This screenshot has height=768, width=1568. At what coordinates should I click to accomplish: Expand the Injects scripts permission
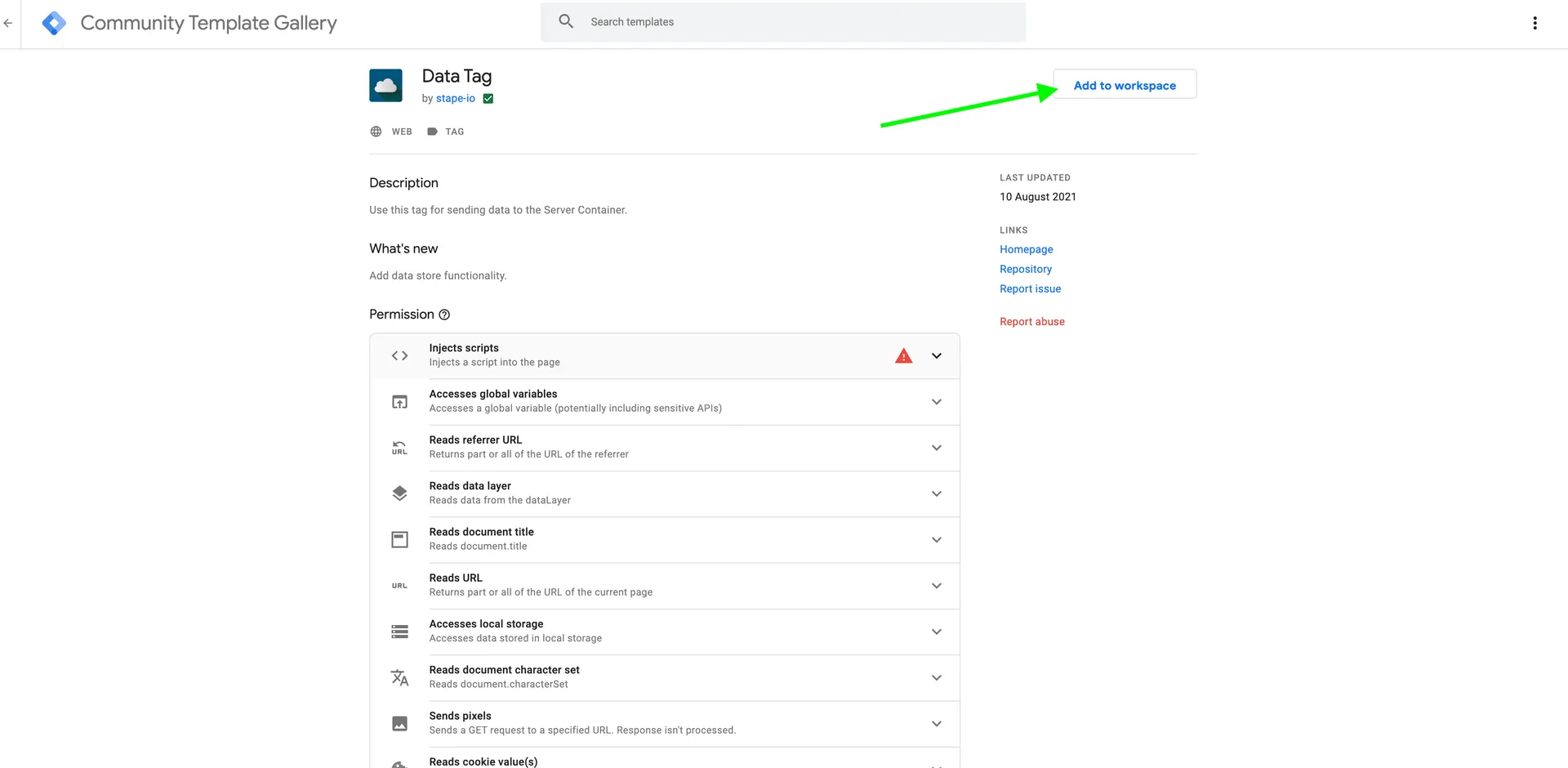coord(937,355)
